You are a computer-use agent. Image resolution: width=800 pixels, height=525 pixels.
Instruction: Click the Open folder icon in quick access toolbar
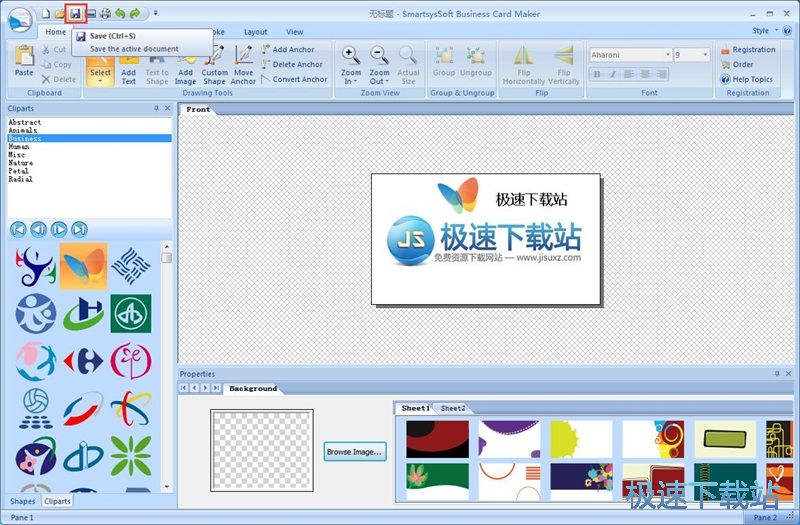pyautogui.click(x=60, y=14)
